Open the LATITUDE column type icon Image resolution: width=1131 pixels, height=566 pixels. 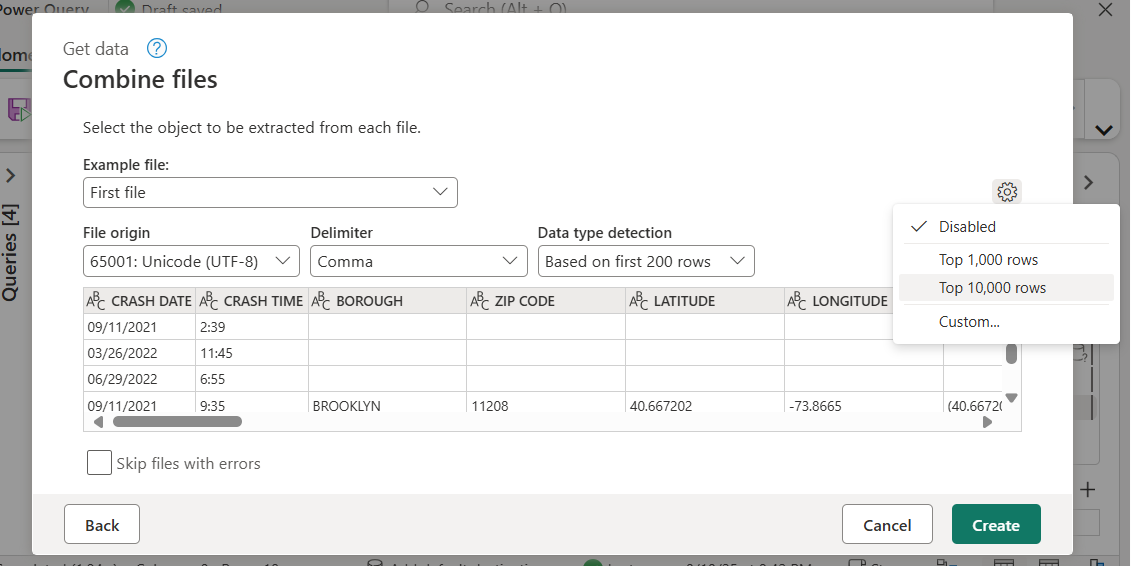(x=638, y=301)
